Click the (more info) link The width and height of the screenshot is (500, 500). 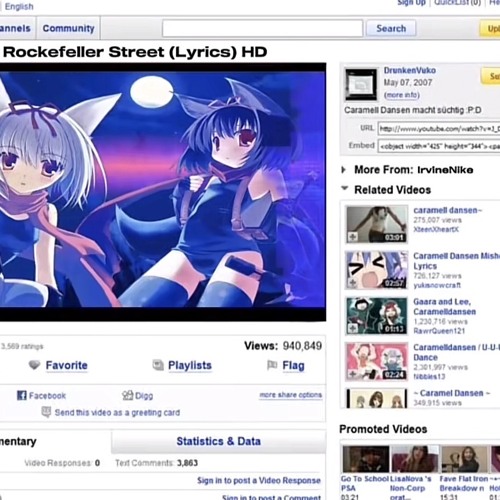(x=402, y=95)
